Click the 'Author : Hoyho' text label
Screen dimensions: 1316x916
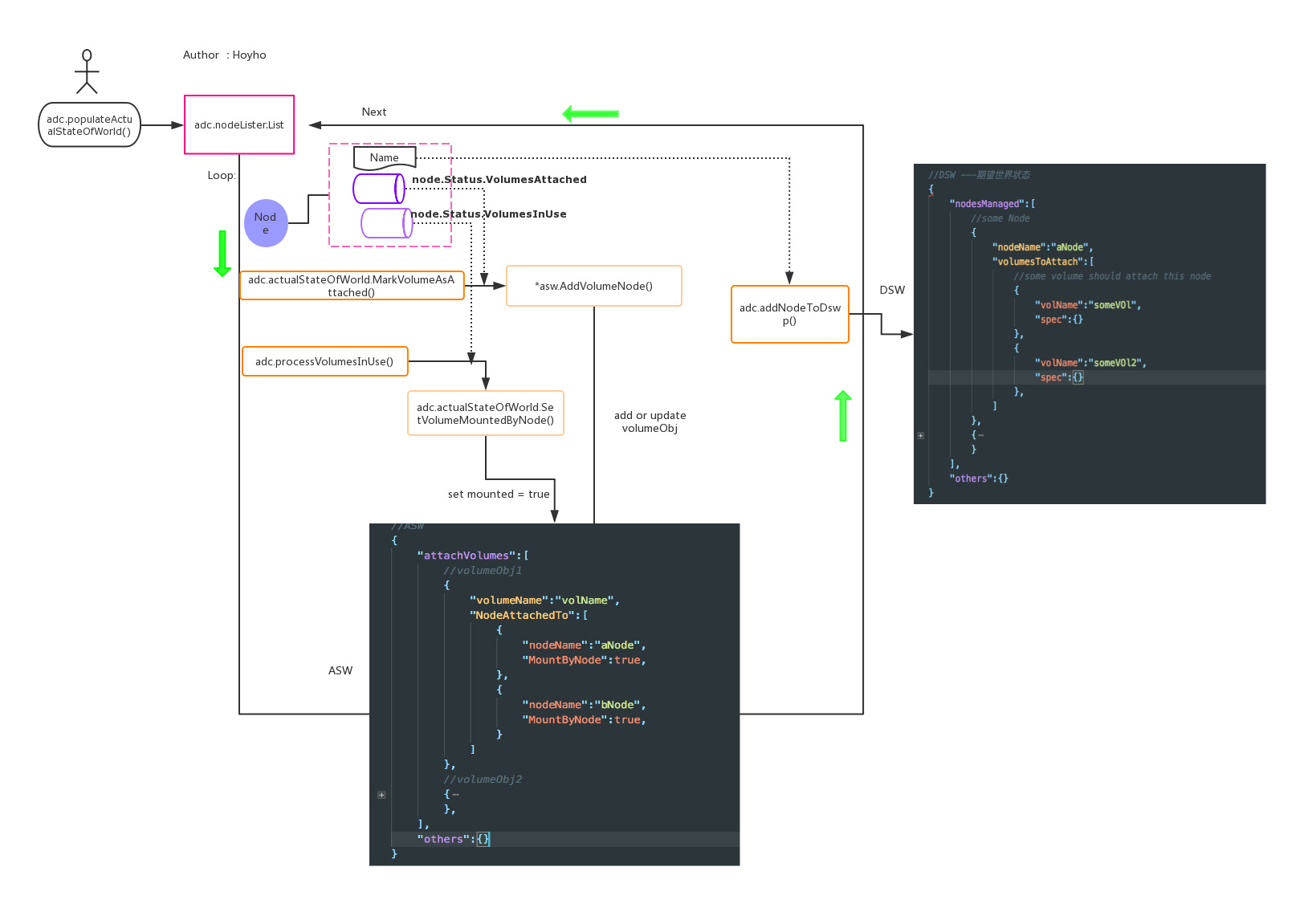[224, 55]
